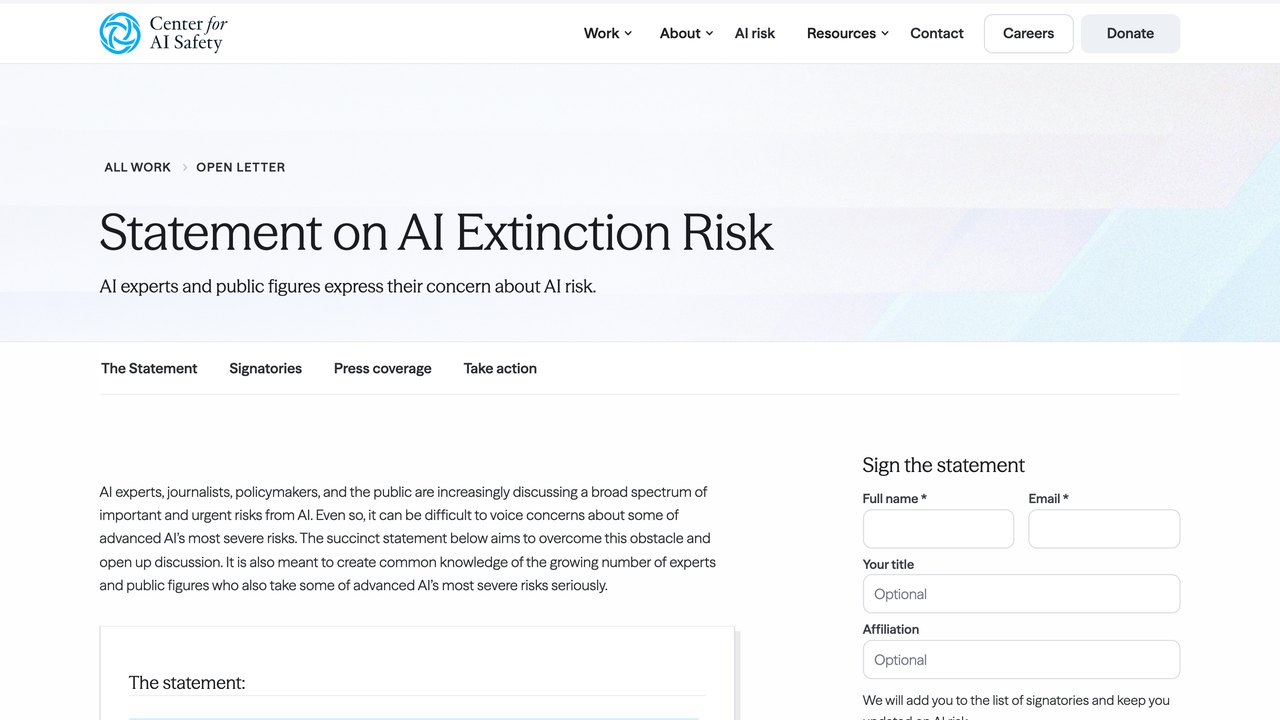The height and width of the screenshot is (720, 1280).
Task: Click the Careers button
Action: [1029, 33]
